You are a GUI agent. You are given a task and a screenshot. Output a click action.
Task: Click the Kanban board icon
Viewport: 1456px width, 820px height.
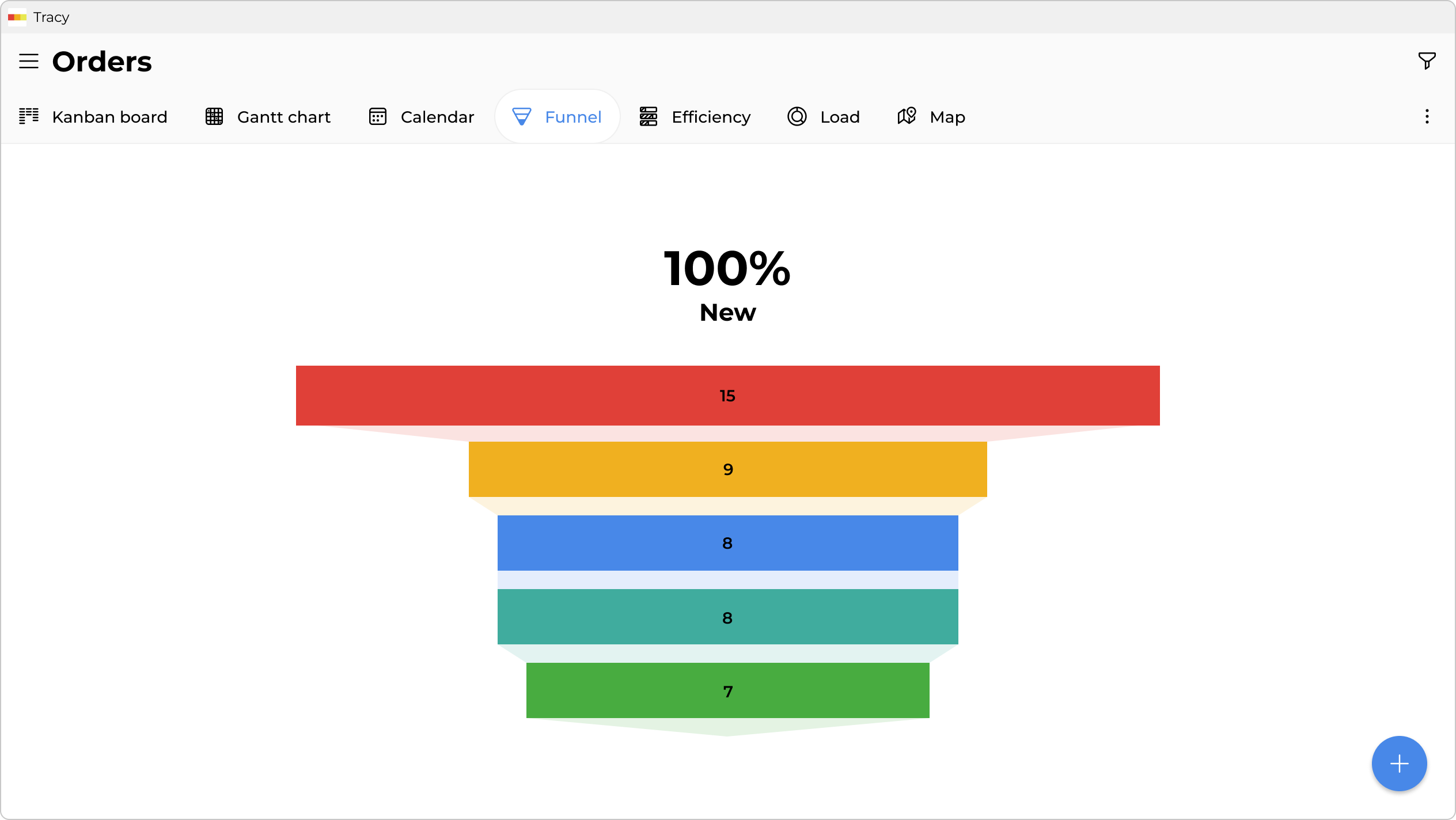coord(29,116)
